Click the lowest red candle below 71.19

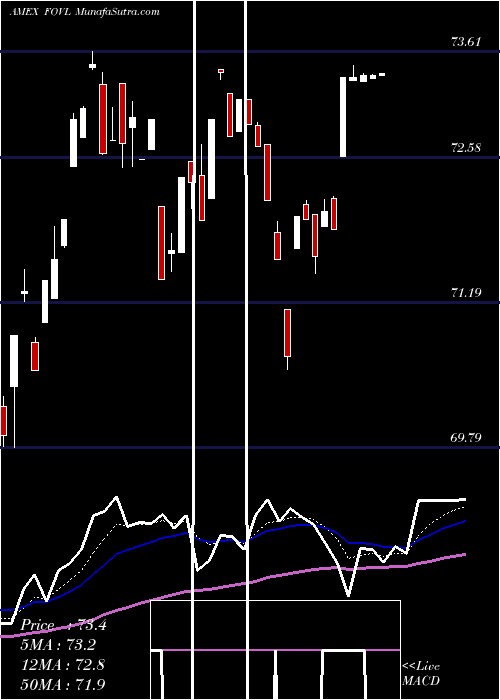[x=288, y=339]
